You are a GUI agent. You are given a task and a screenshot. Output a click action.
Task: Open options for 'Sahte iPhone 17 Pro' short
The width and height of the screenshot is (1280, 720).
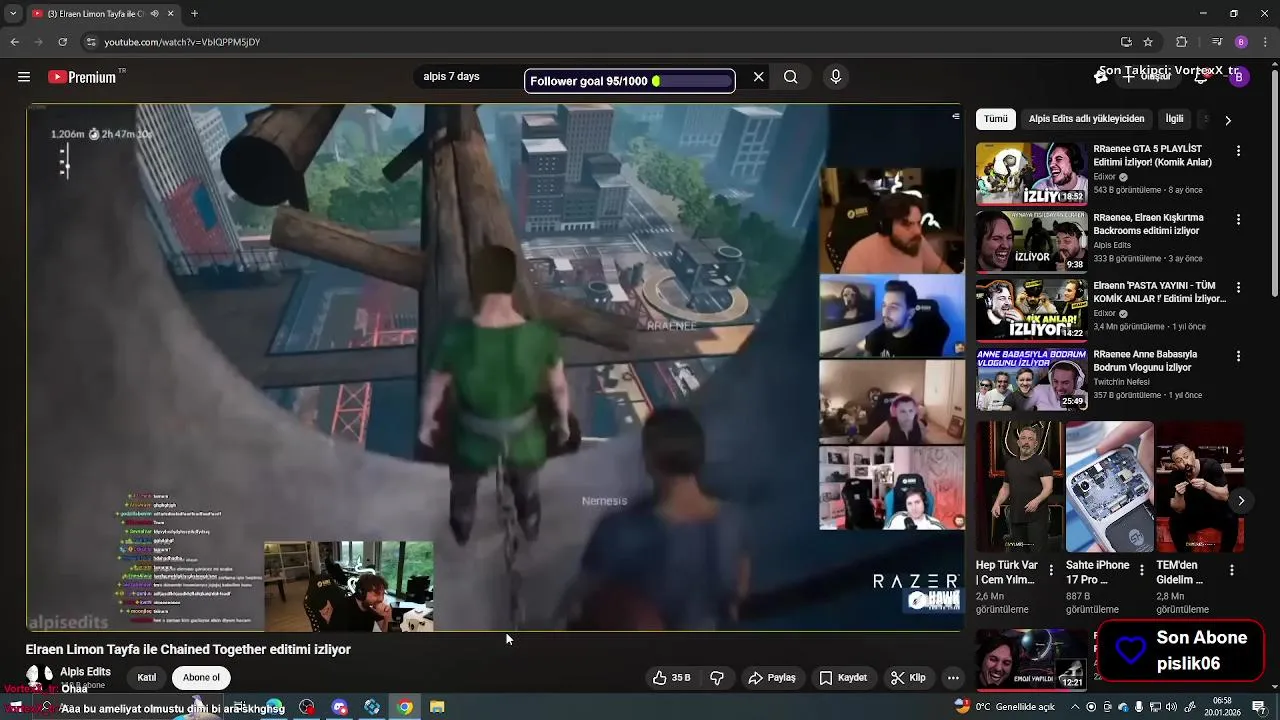[1142, 570]
